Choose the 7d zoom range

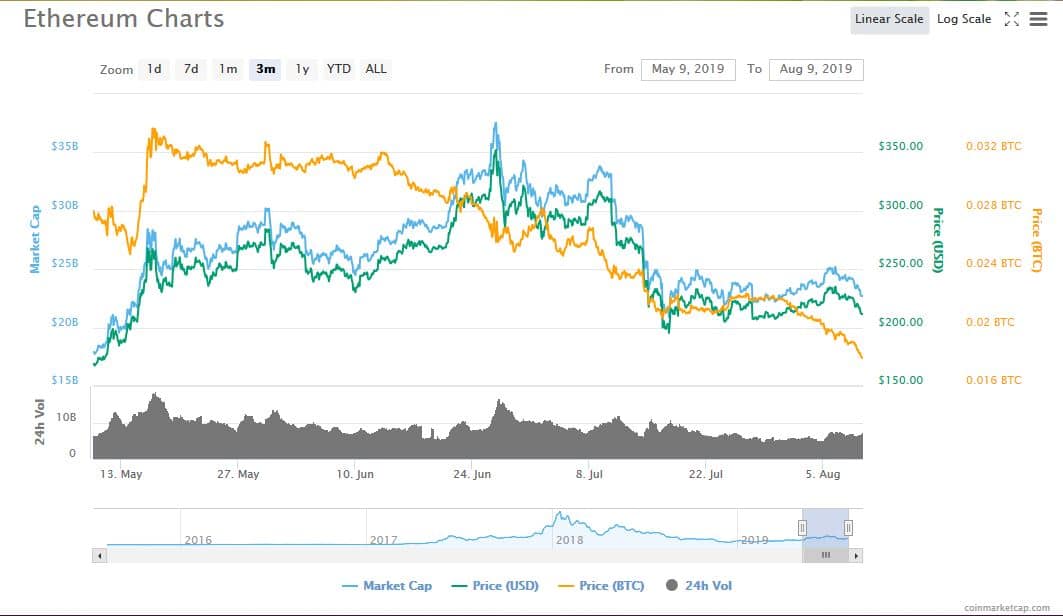coord(191,69)
